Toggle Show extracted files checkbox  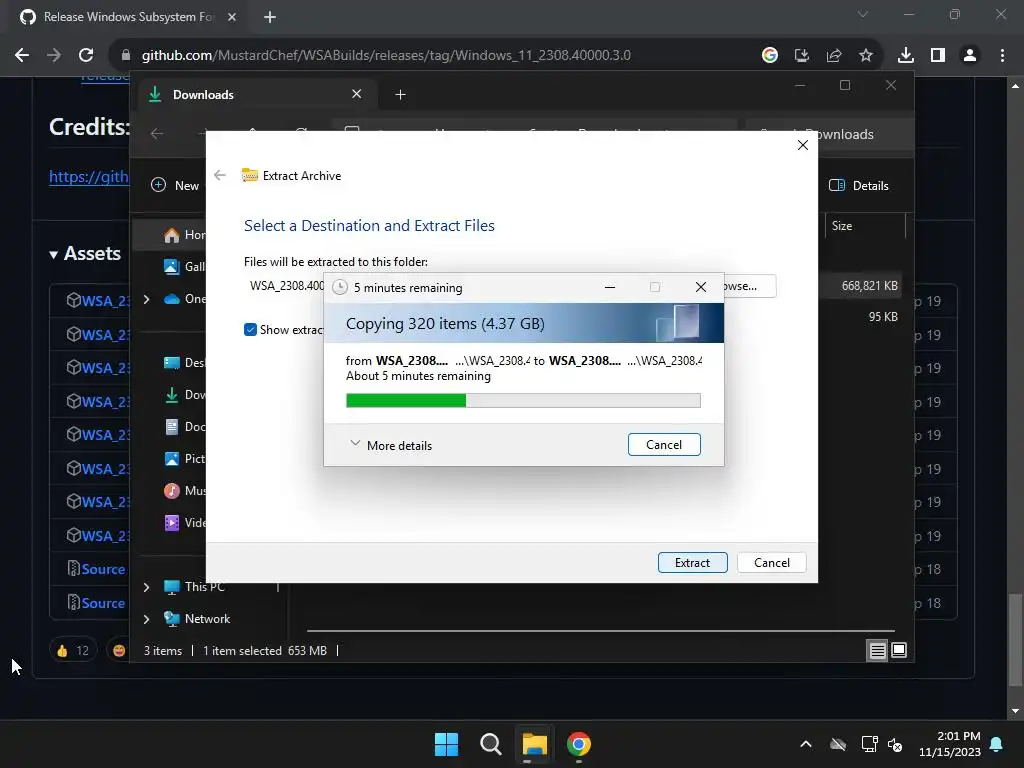pos(250,330)
